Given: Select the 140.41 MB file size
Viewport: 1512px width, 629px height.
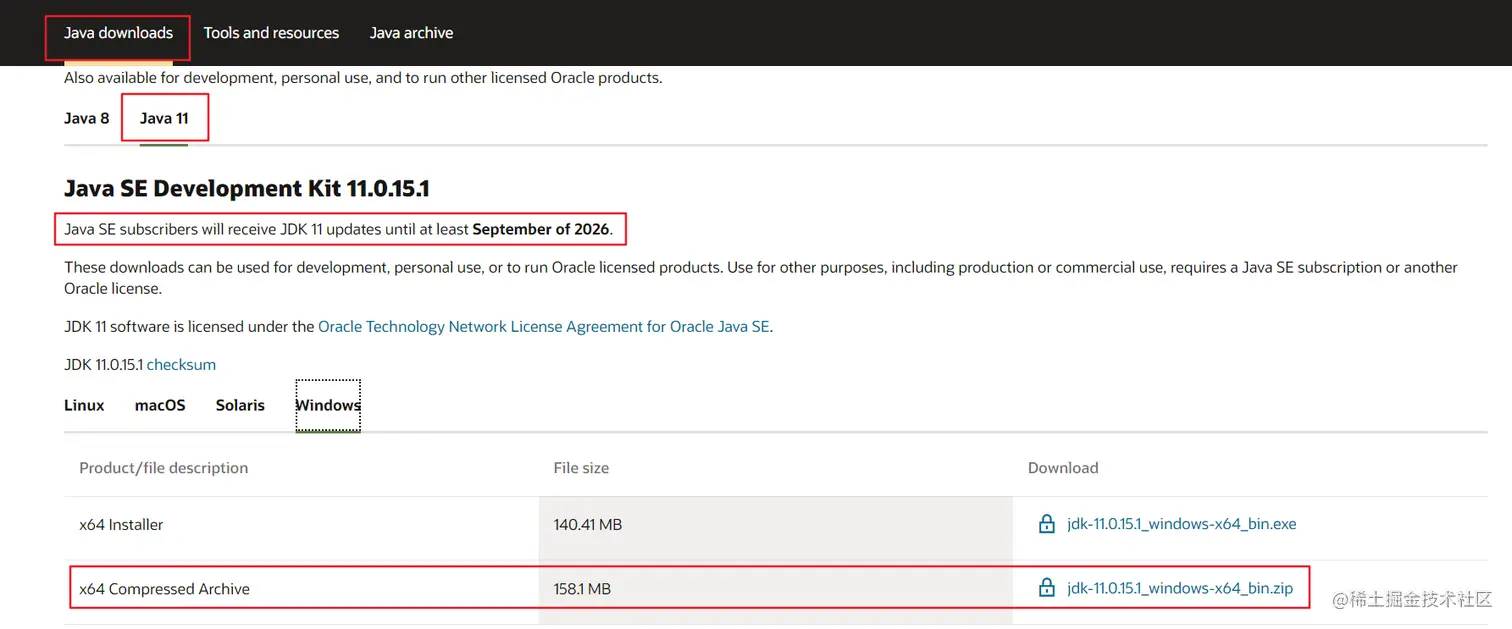Looking at the screenshot, I should coord(587,524).
